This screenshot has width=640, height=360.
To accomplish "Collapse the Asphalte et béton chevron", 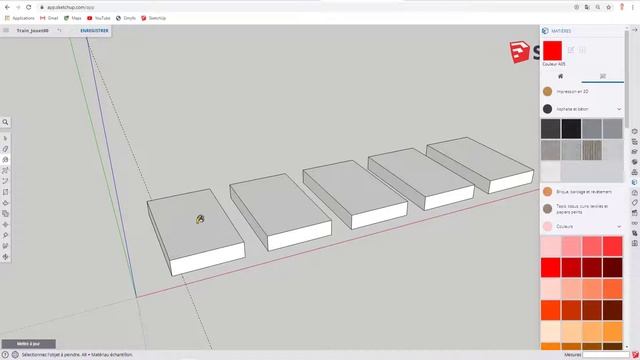I will (619, 109).
